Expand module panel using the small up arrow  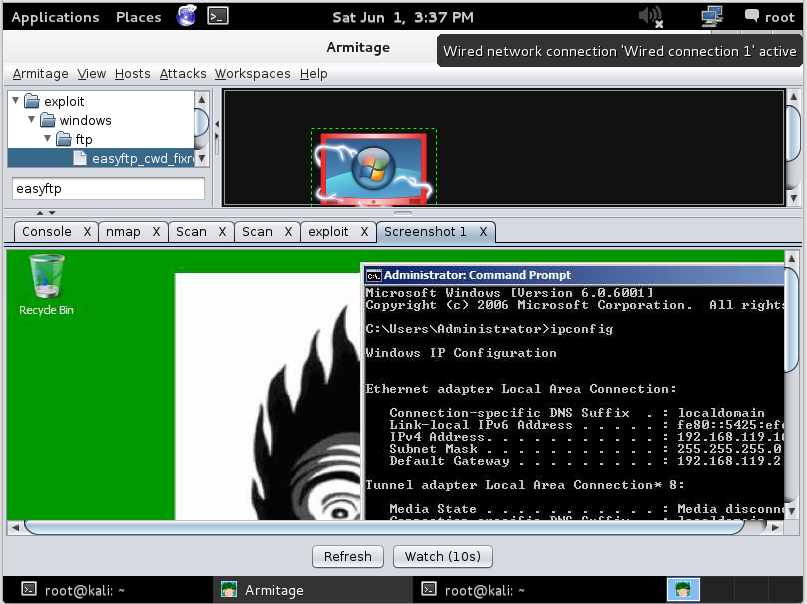pos(40,212)
